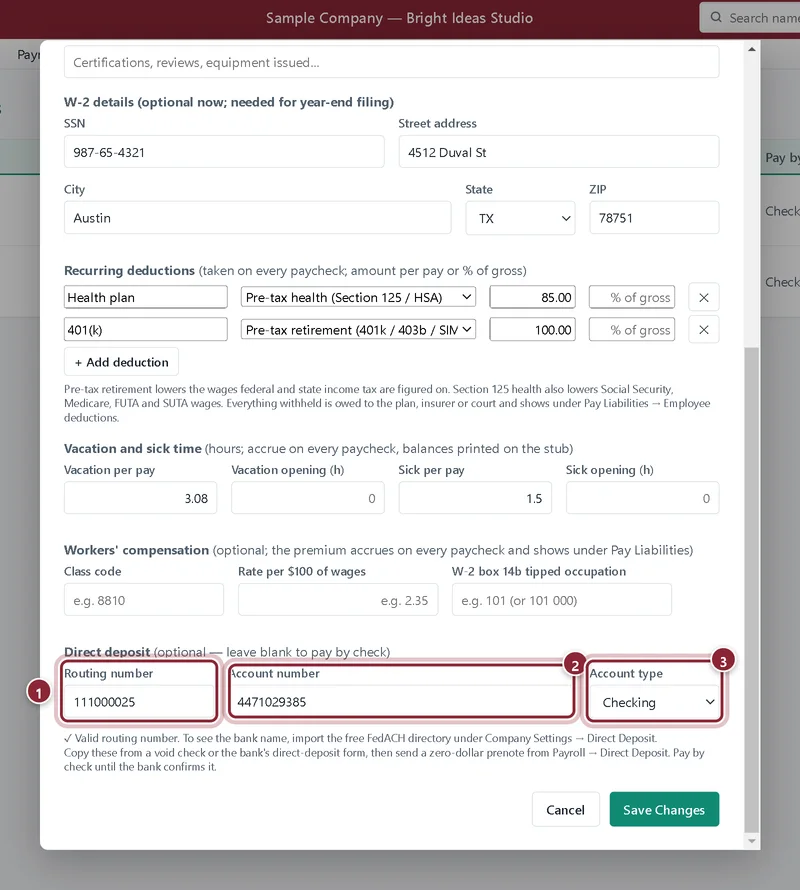Click Sick per pay field
Image resolution: width=800 pixels, height=890 pixels.
pos(475,498)
